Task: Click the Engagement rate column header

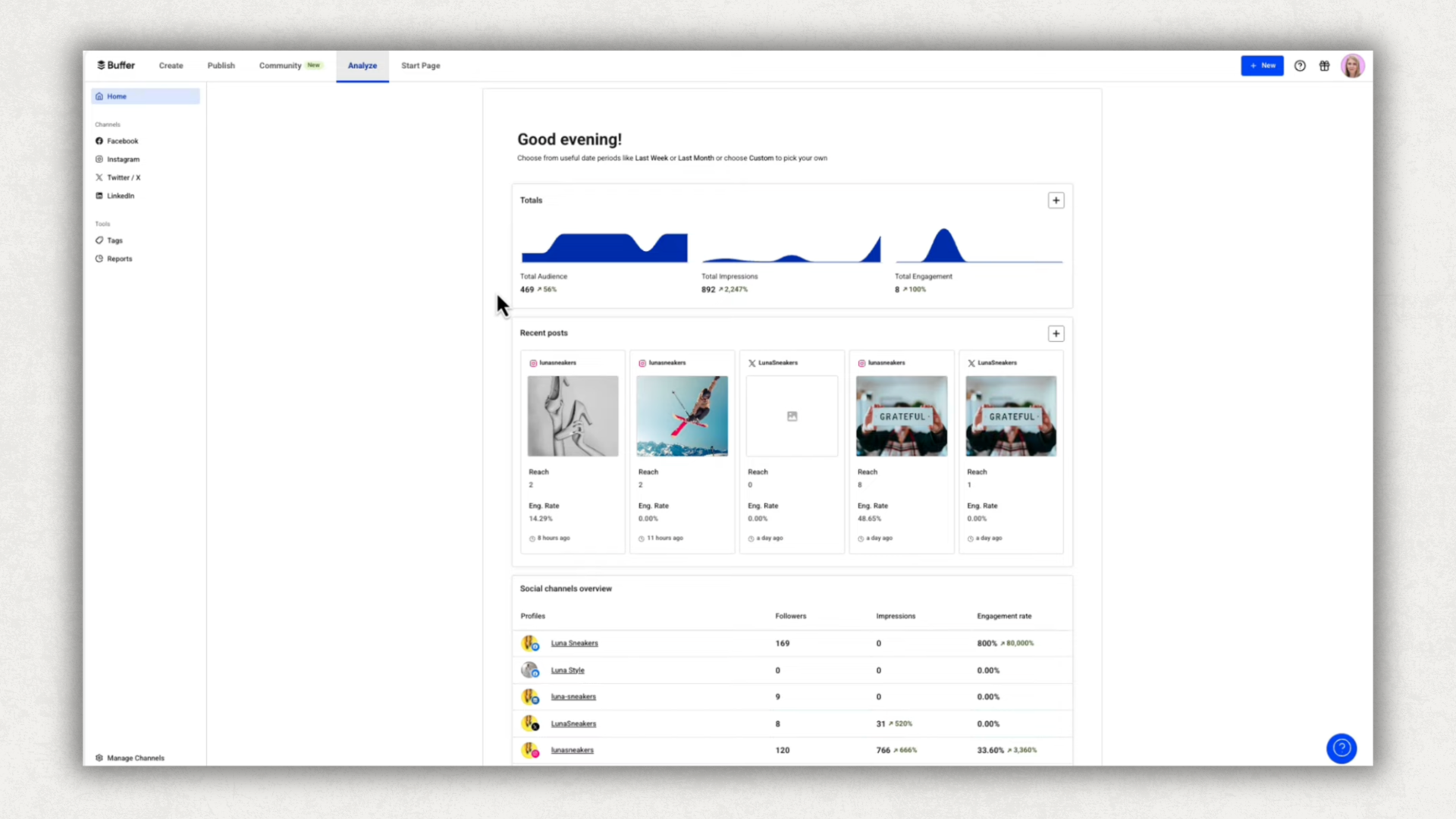Action: 1004,617
